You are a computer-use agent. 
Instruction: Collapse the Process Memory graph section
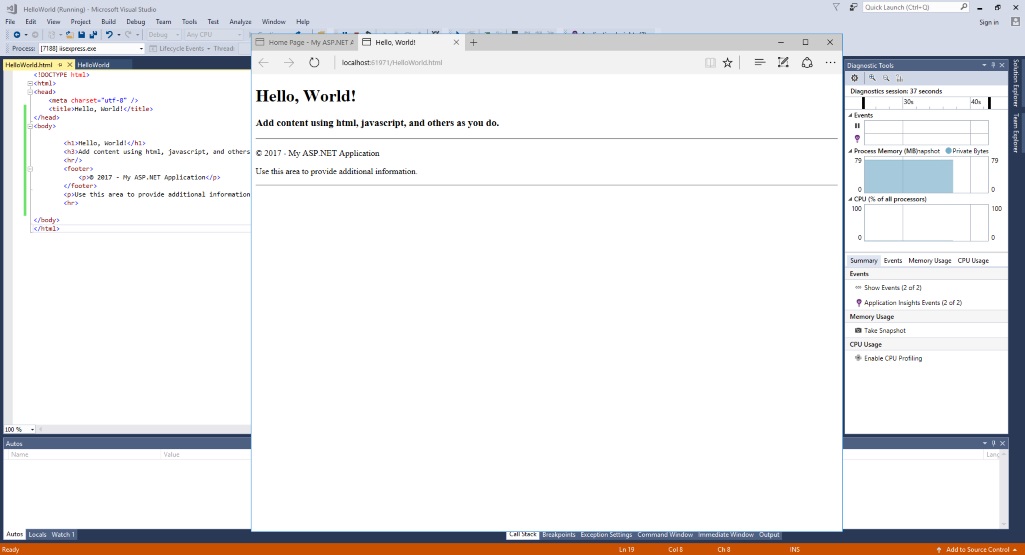(x=851, y=151)
